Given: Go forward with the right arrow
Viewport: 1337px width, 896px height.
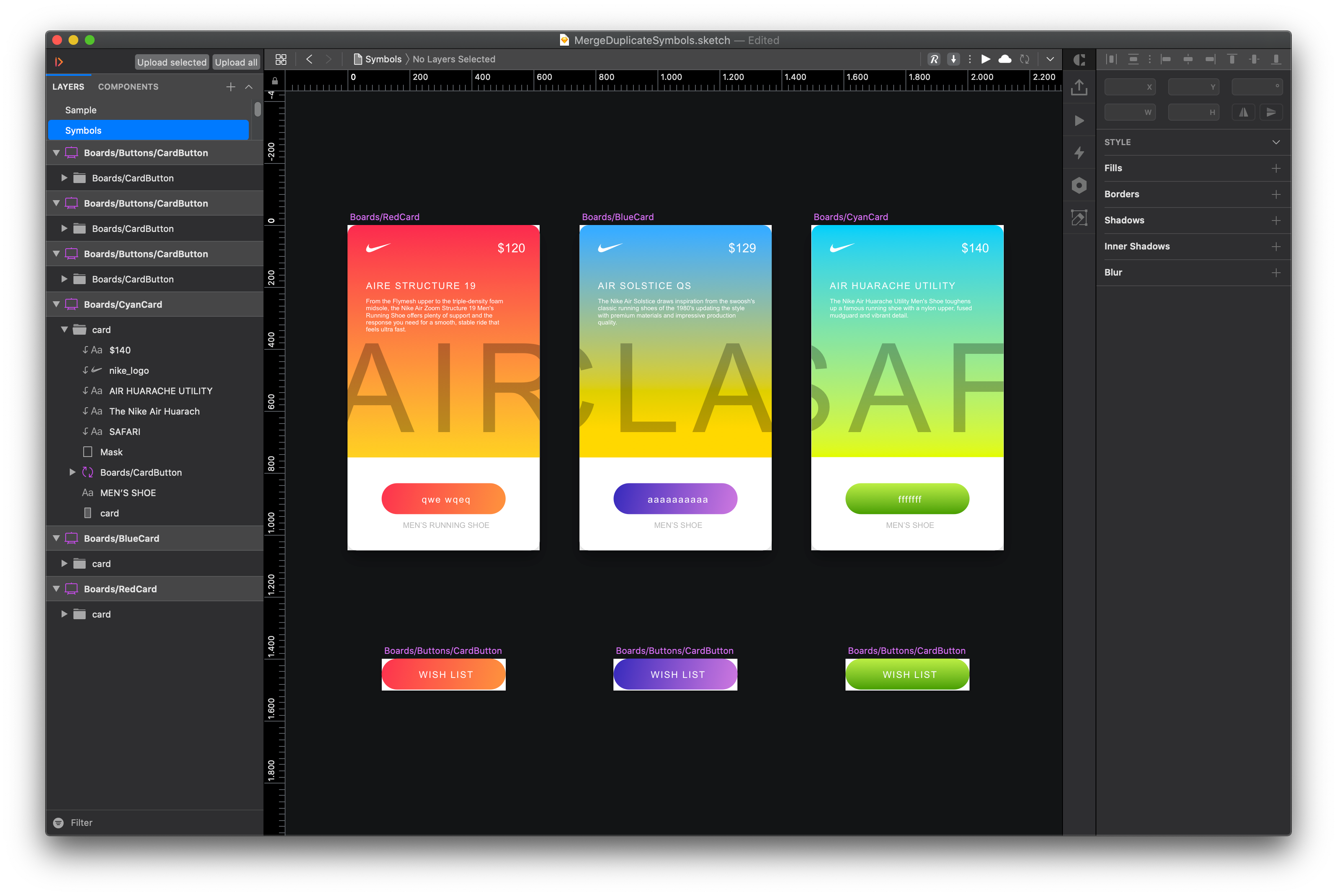Looking at the screenshot, I should tap(329, 60).
